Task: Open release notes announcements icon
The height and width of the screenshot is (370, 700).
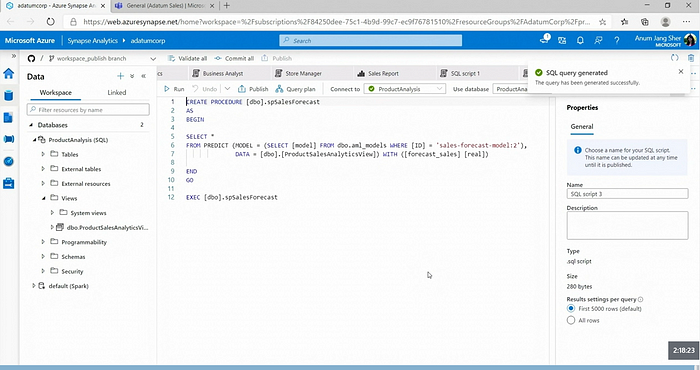Action: 544,39
